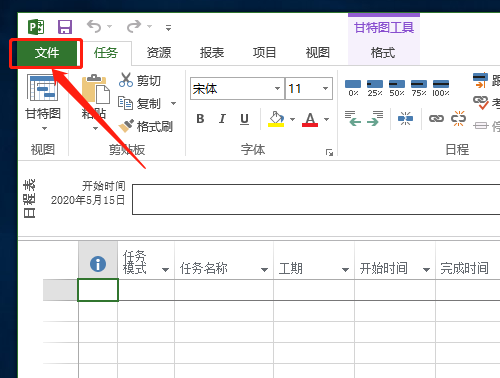Toggle bold formatting
Image resolution: width=500 pixels, height=378 pixels.
200,119
